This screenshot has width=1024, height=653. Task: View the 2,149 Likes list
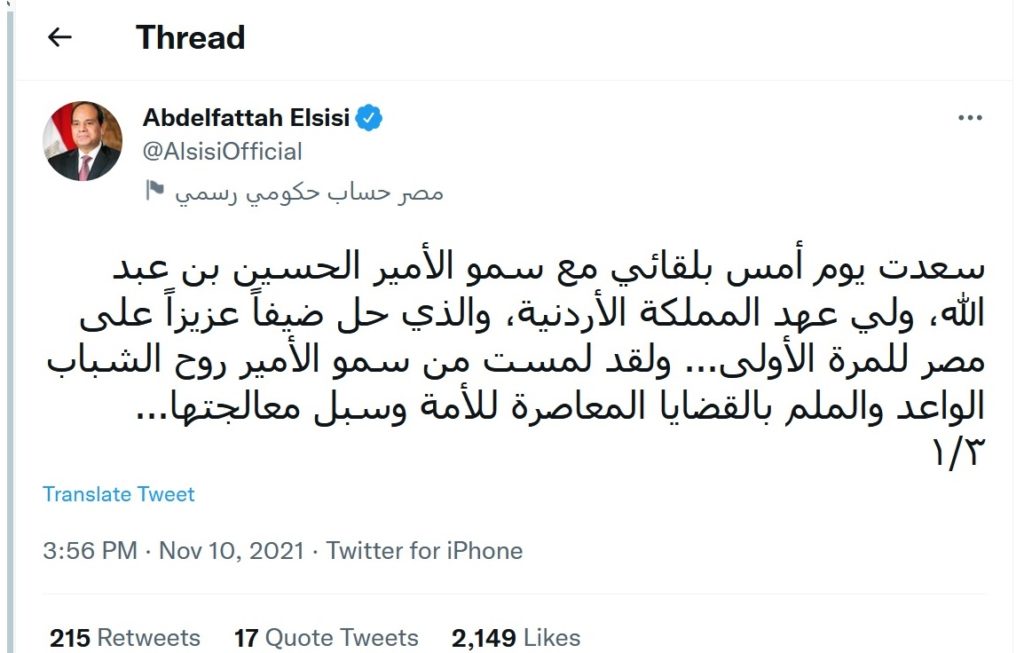coord(516,637)
